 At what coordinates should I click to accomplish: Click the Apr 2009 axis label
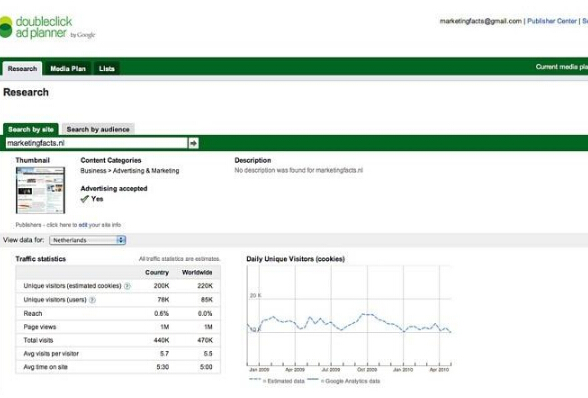295,370
